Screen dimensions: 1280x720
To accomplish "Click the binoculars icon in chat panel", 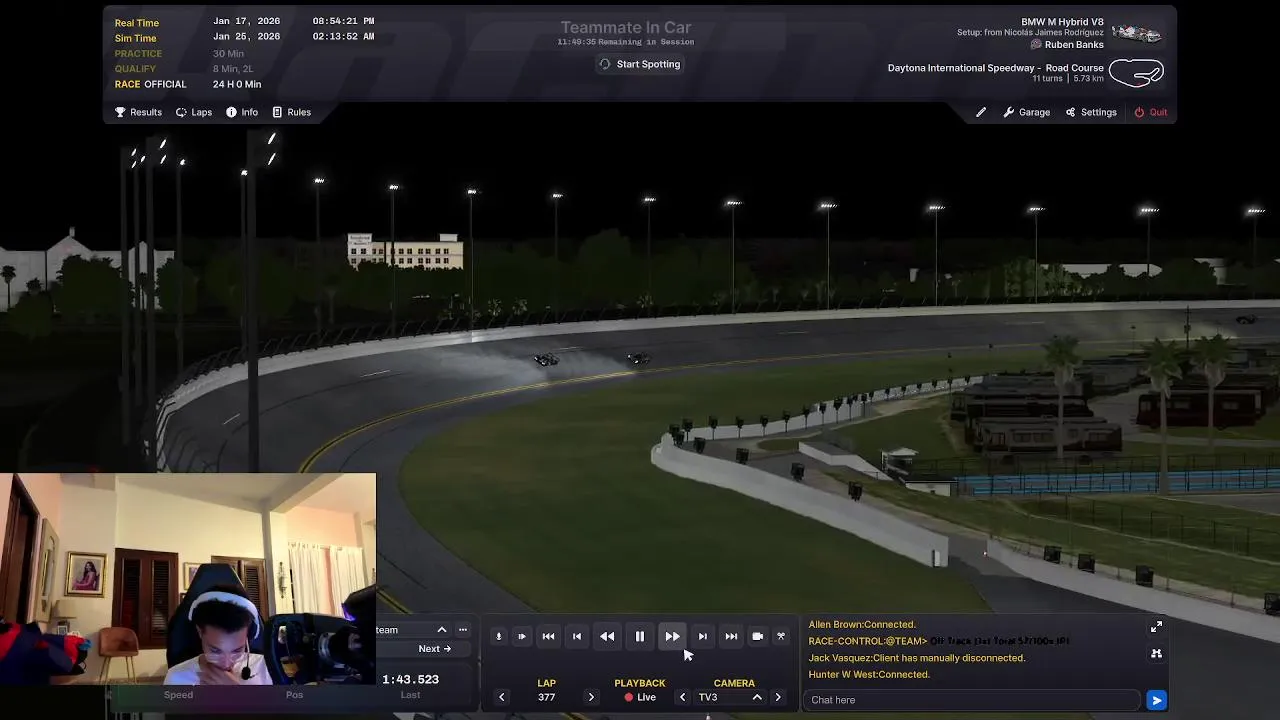I will tap(1156, 653).
